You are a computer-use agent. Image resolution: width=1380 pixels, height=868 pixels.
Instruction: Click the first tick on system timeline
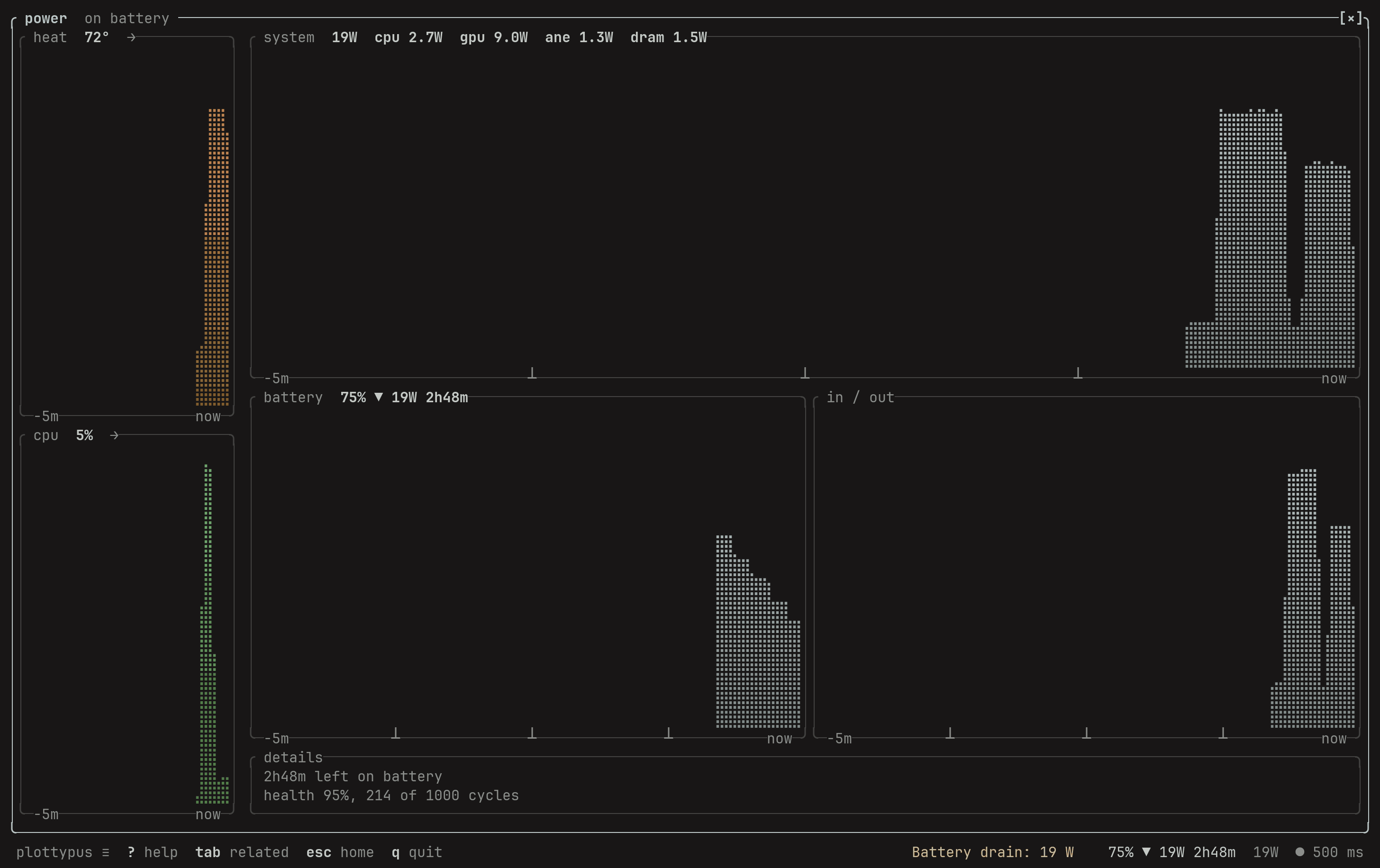click(x=532, y=373)
